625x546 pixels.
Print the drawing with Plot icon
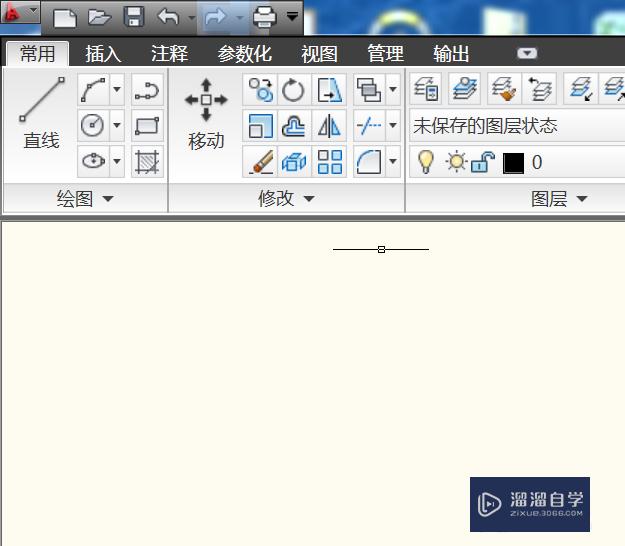(265, 17)
